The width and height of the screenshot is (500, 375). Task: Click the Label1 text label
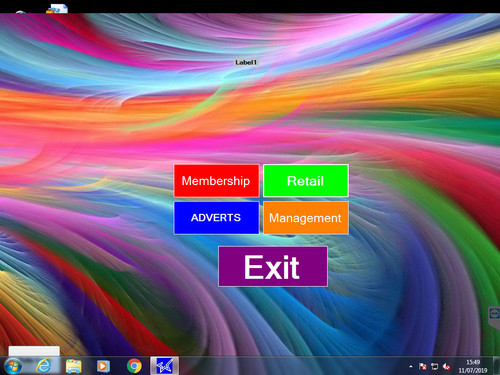246,62
